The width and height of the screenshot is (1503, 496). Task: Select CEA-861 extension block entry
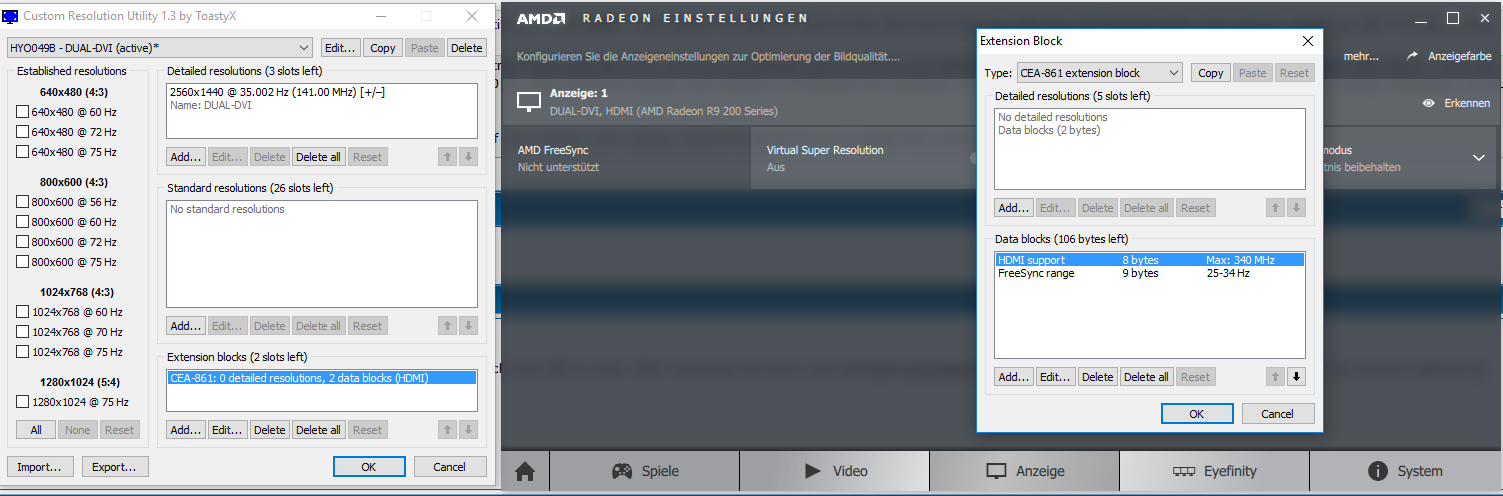[x=321, y=378]
